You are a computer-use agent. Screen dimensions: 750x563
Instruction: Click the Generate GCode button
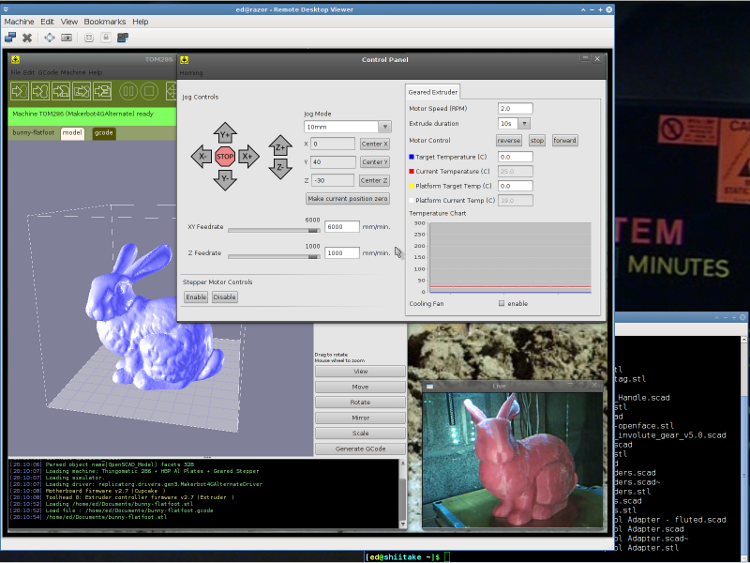coord(361,447)
